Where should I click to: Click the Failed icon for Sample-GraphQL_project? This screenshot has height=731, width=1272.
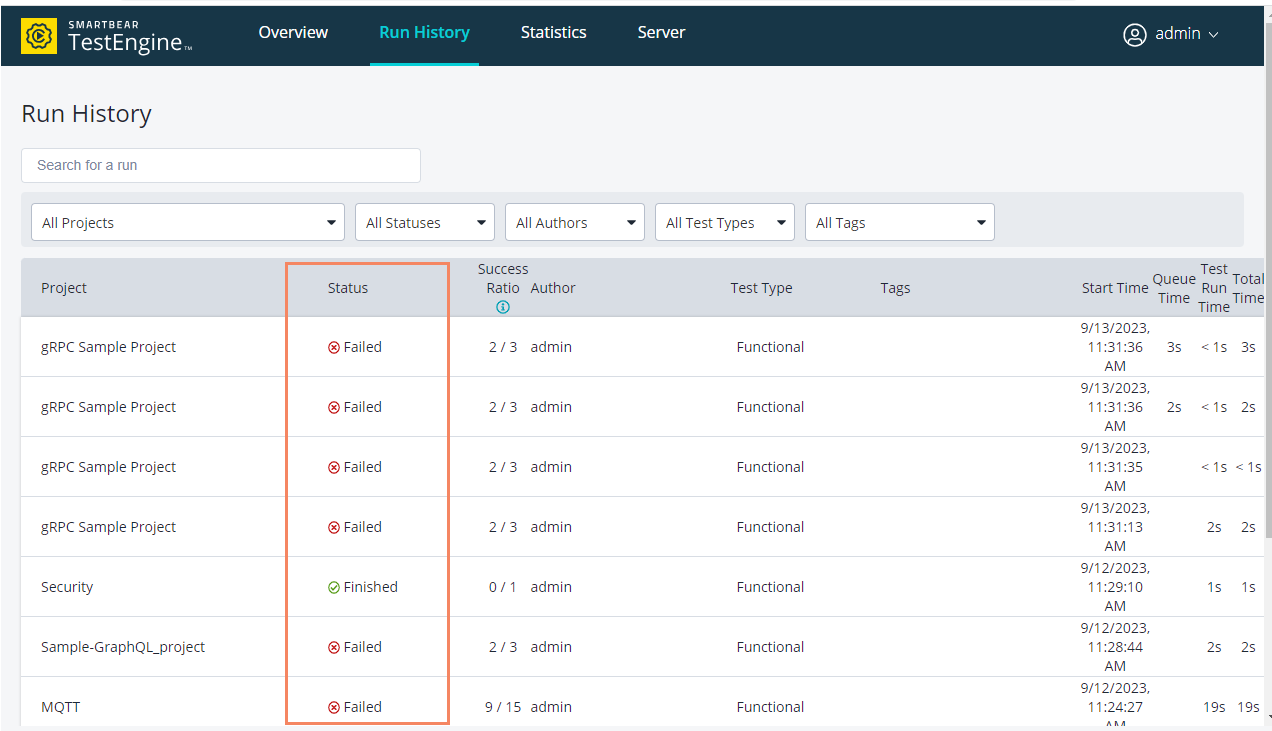(334, 647)
